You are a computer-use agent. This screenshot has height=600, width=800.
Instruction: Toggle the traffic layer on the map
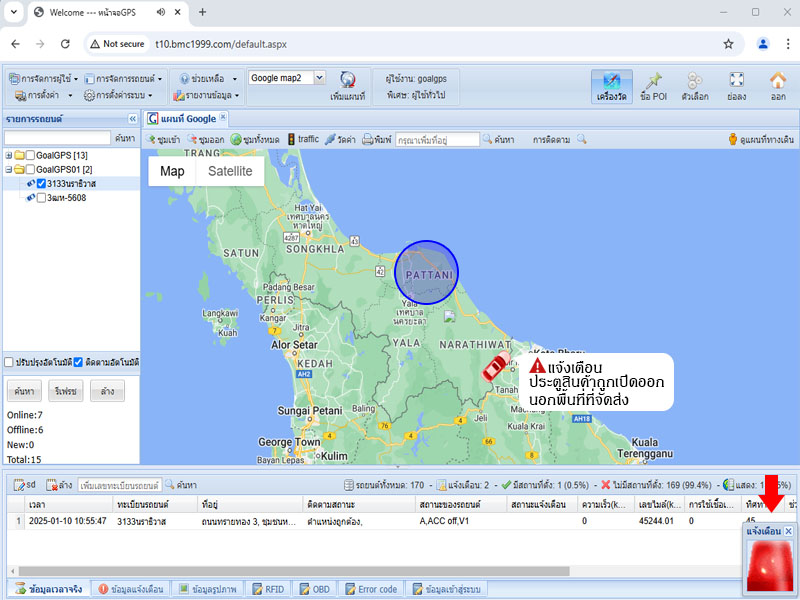click(x=303, y=139)
